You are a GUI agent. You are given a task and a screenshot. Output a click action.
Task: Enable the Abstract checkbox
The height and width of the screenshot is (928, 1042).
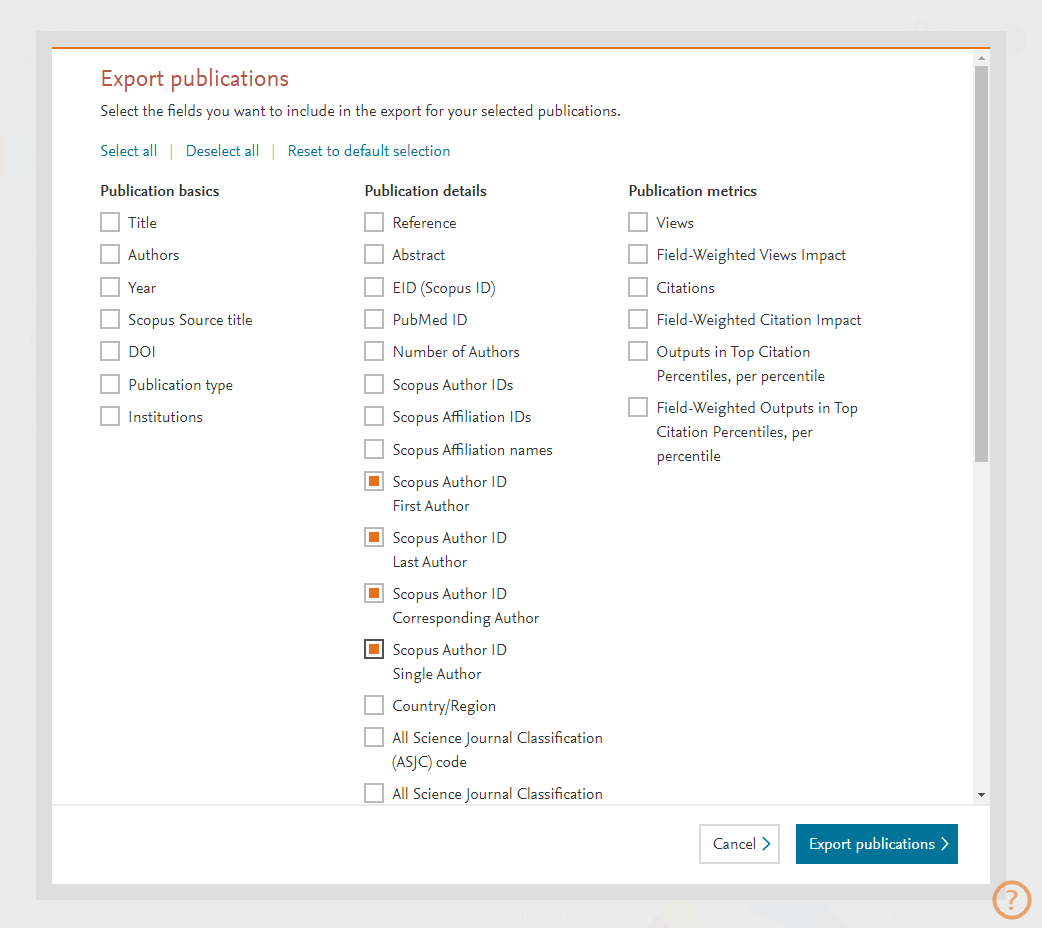pos(374,254)
